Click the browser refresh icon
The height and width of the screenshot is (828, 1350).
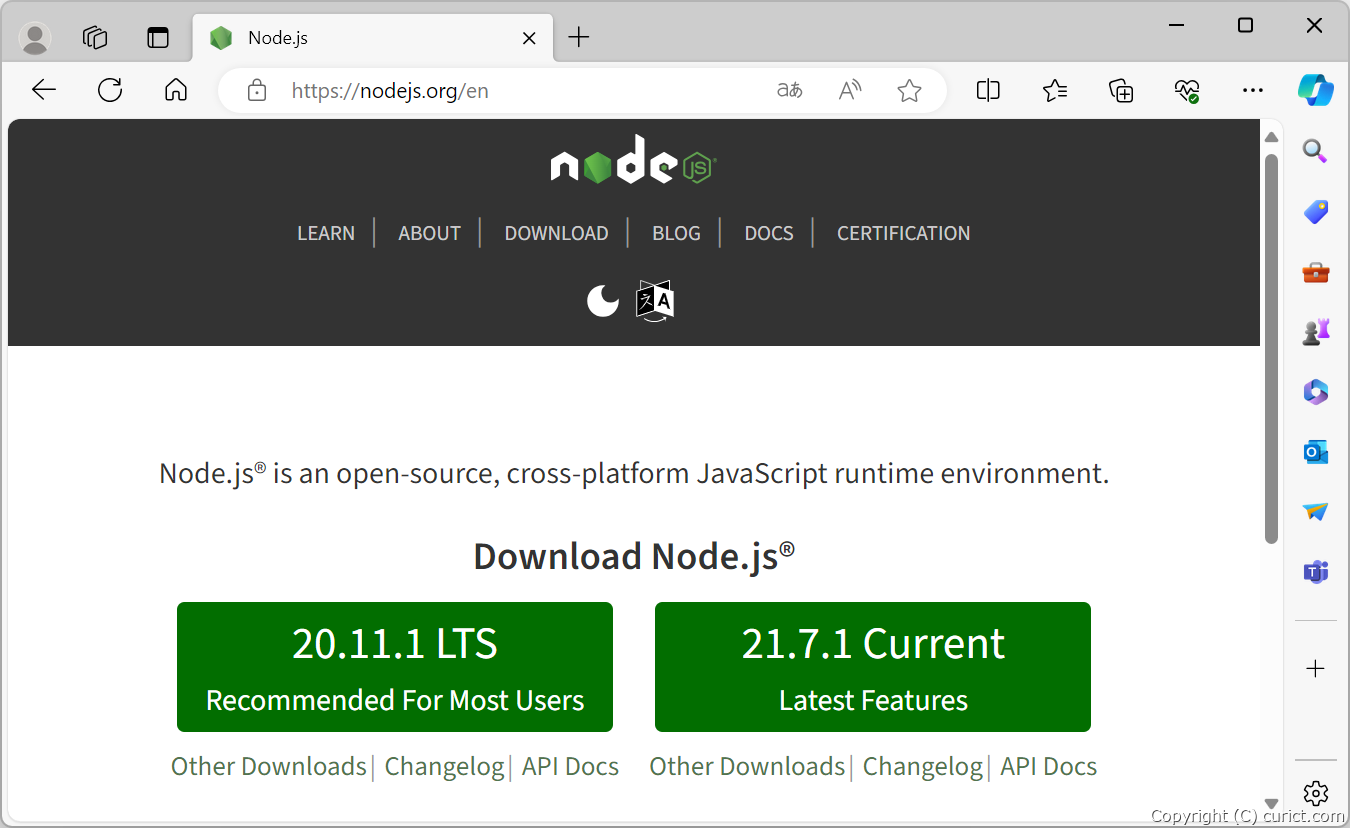point(110,90)
